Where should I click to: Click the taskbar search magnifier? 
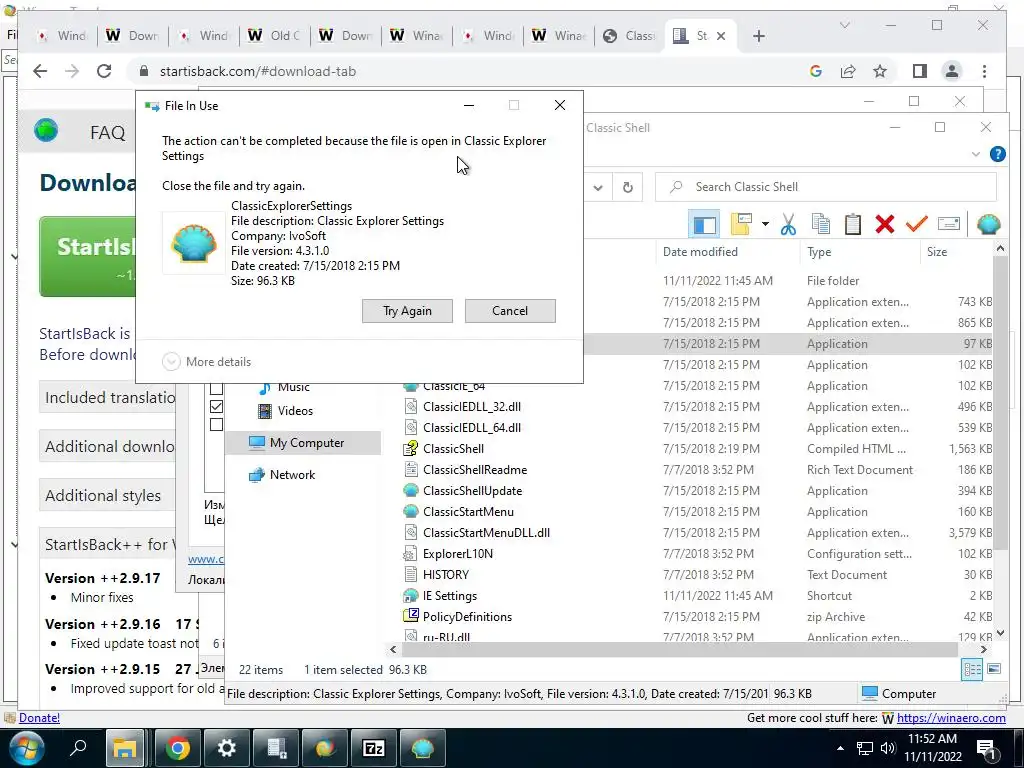[x=78, y=748]
